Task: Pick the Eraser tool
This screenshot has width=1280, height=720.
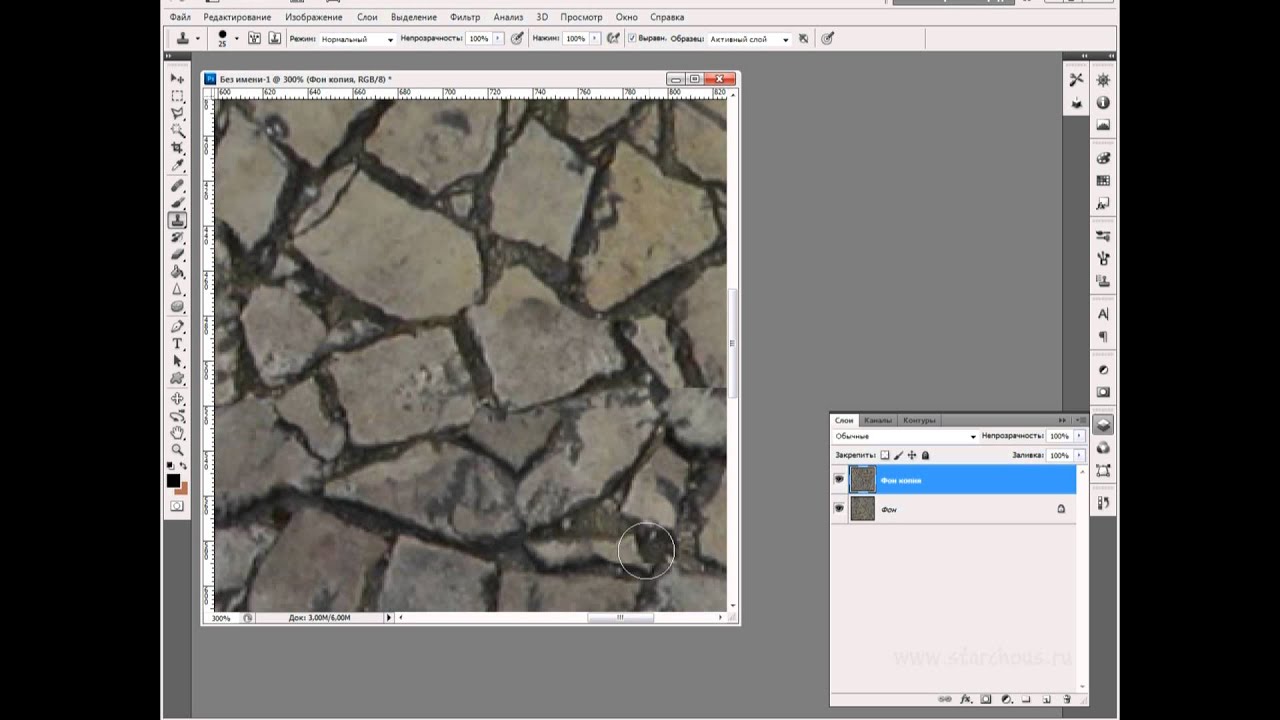Action: 177,254
